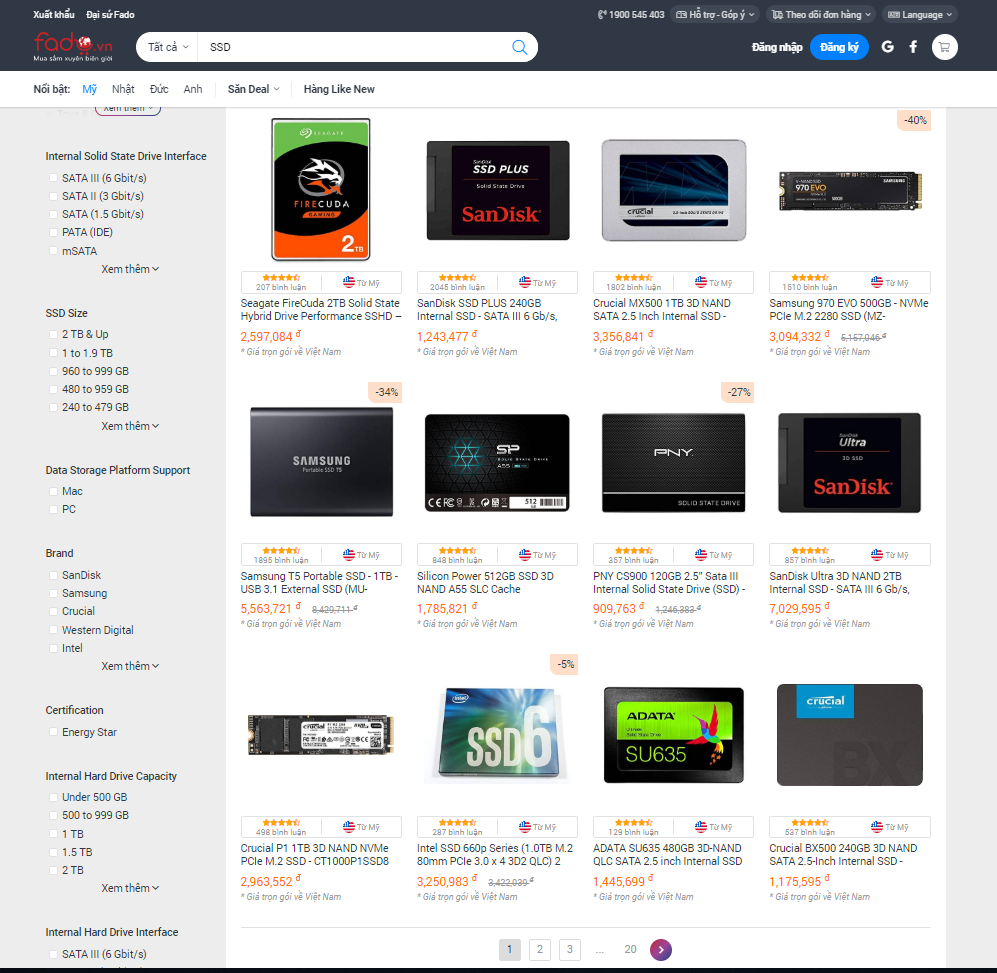Select the Mỹ featured tab
The image size is (997, 973).
click(90, 89)
